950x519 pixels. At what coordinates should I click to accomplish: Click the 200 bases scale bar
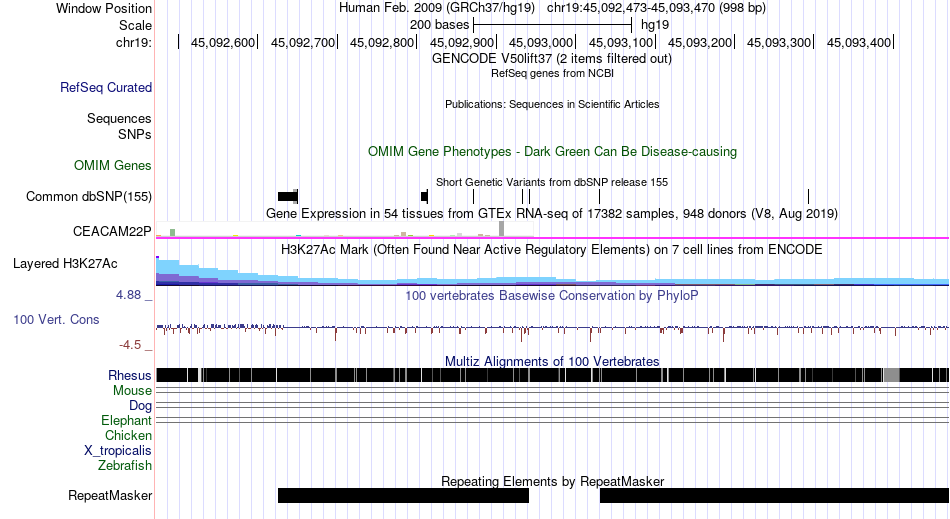tap(553, 25)
